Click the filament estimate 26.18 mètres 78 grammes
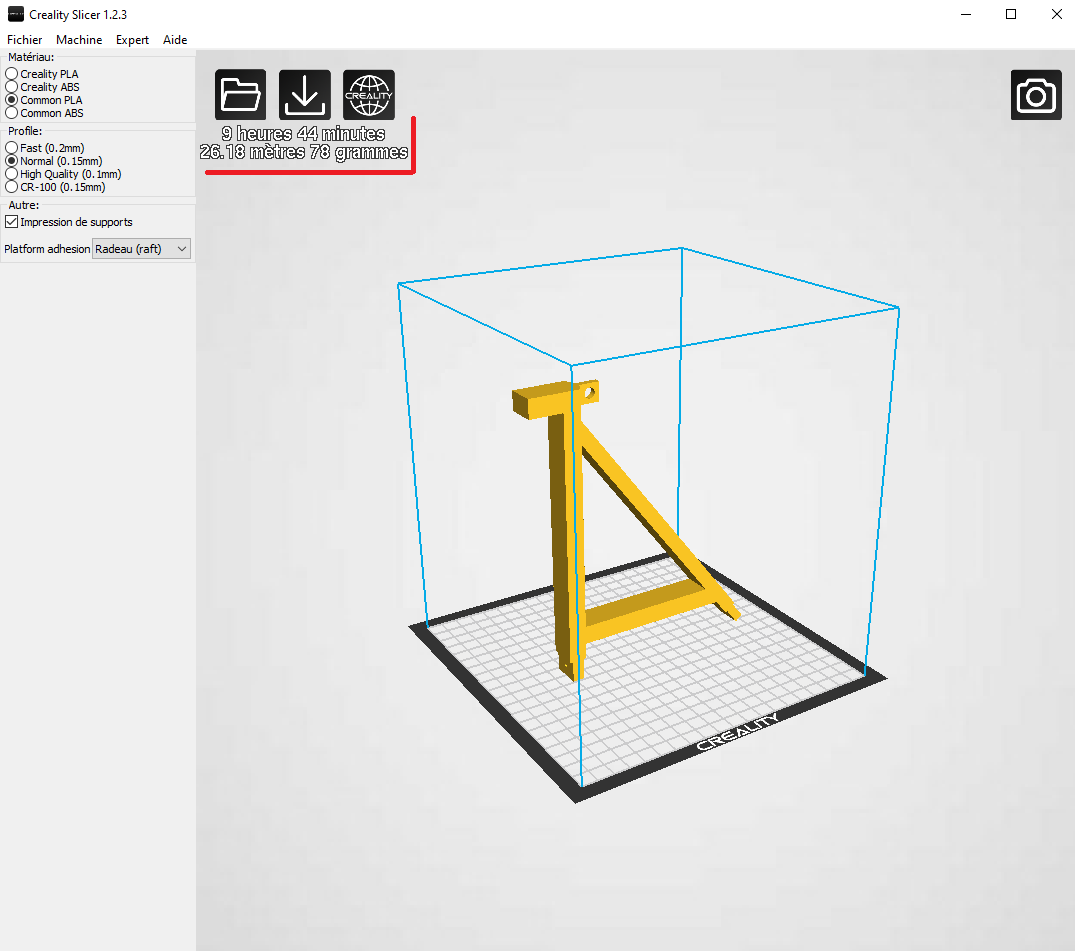 [x=304, y=152]
